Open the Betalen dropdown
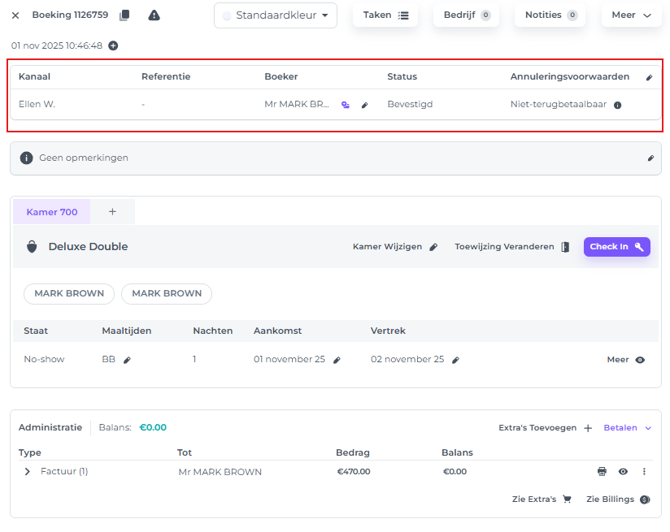The image size is (670, 532). pyautogui.click(x=627, y=428)
